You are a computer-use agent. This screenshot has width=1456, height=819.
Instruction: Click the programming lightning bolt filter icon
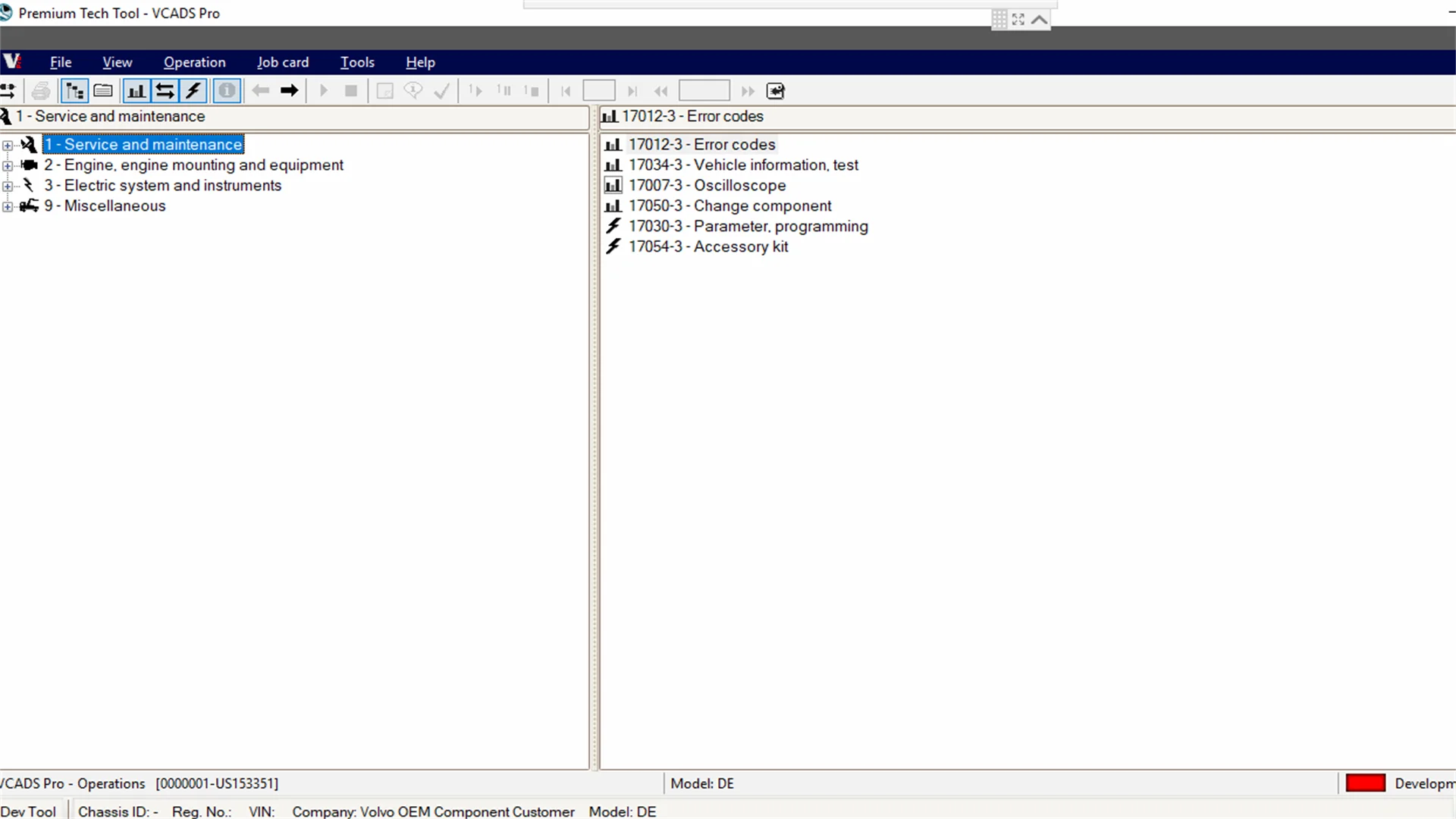(x=193, y=91)
